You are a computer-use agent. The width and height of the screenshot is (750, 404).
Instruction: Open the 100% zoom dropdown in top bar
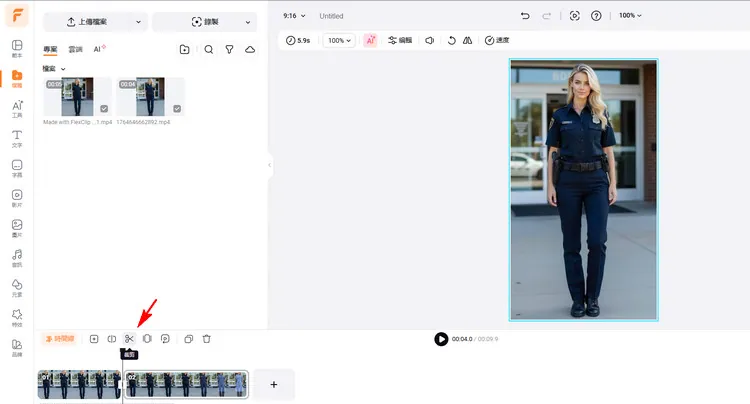[x=630, y=16]
